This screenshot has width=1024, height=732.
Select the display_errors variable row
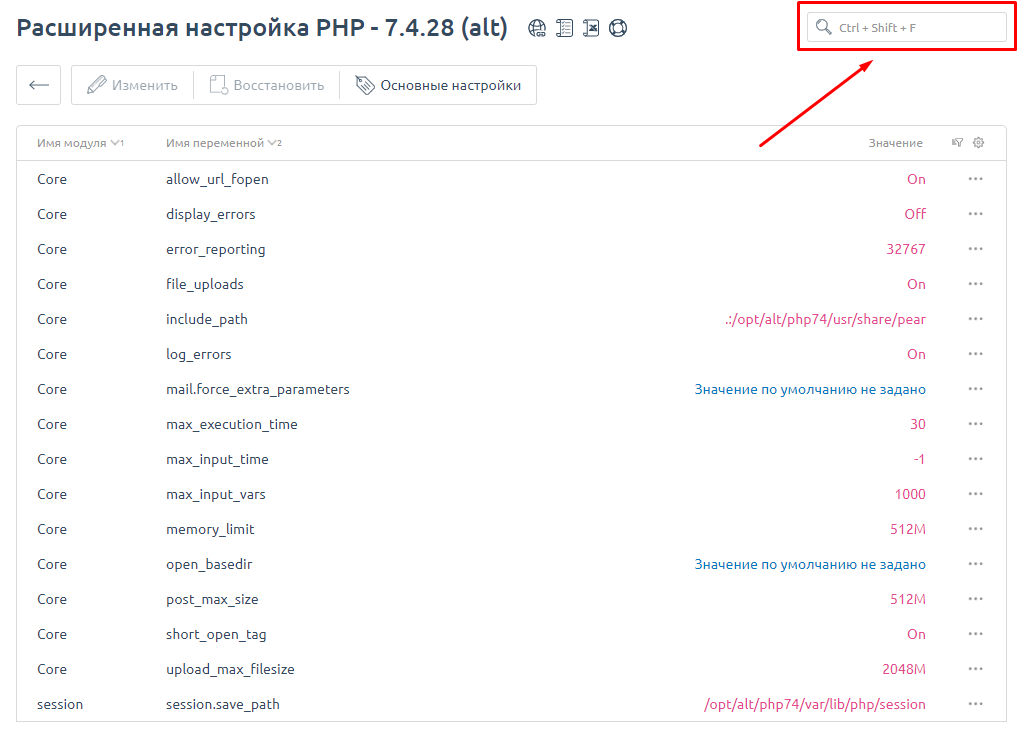click(x=211, y=214)
